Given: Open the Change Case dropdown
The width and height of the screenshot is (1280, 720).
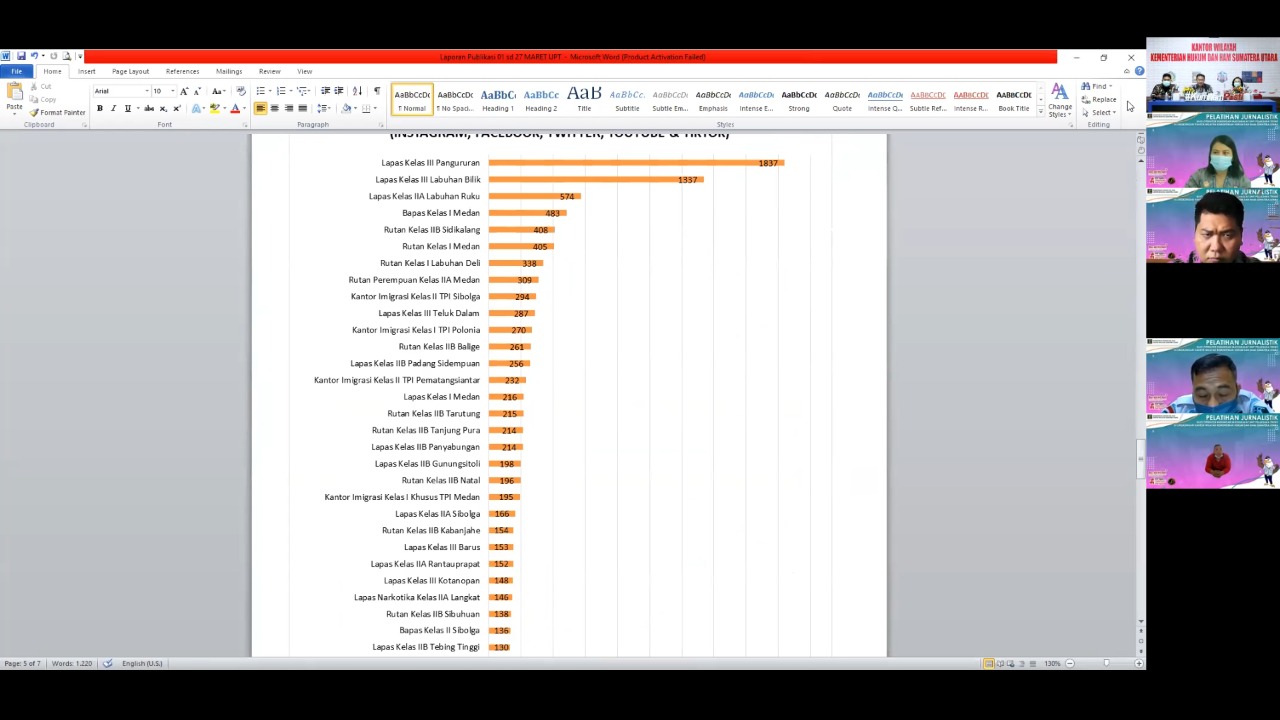Looking at the screenshot, I should [218, 91].
